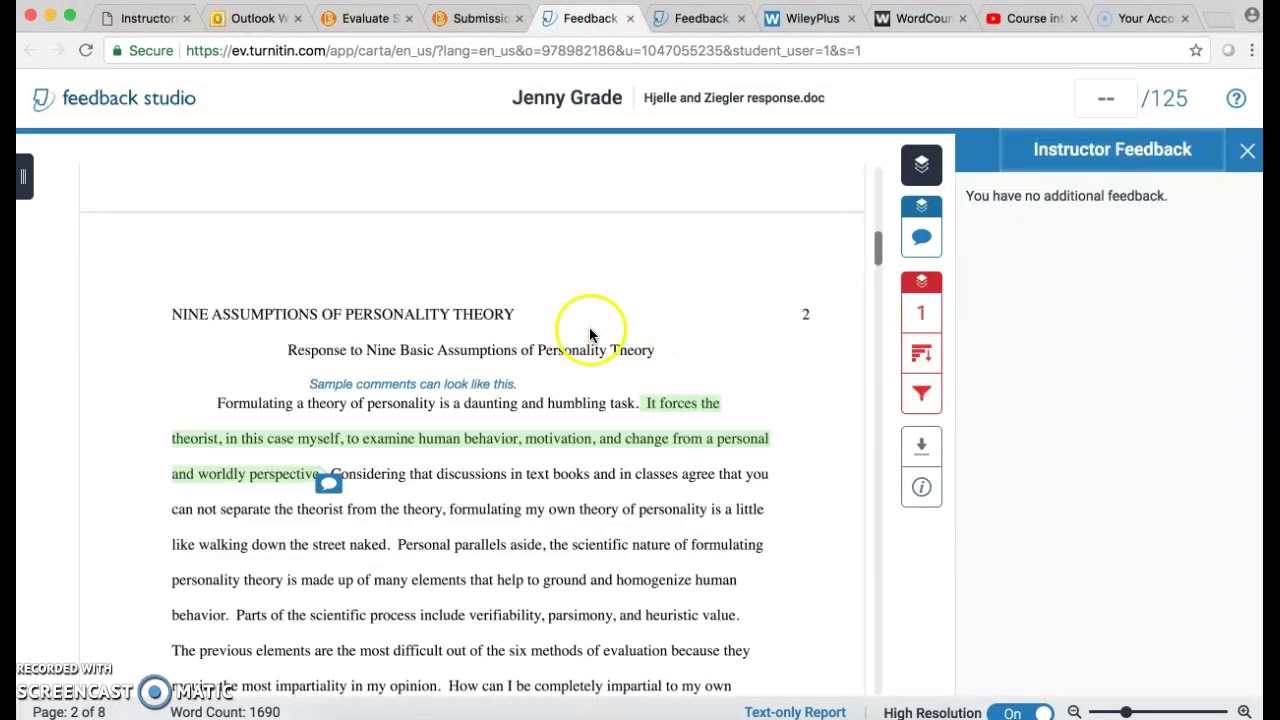
Task: Click the document vertical scrollbar thumb
Action: pos(878,248)
